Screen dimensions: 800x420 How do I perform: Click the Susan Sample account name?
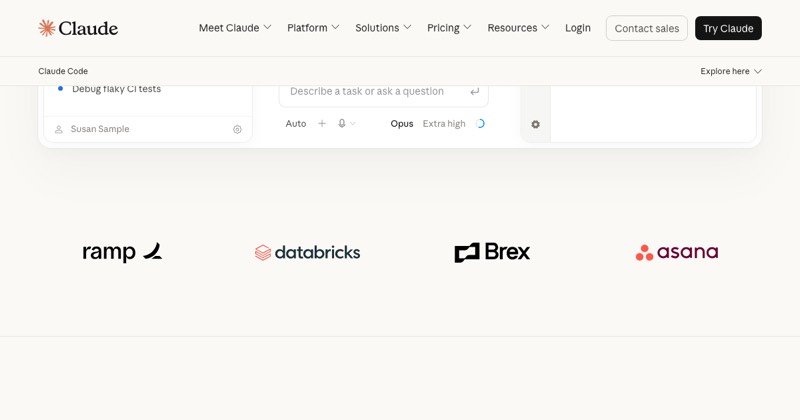pos(100,129)
